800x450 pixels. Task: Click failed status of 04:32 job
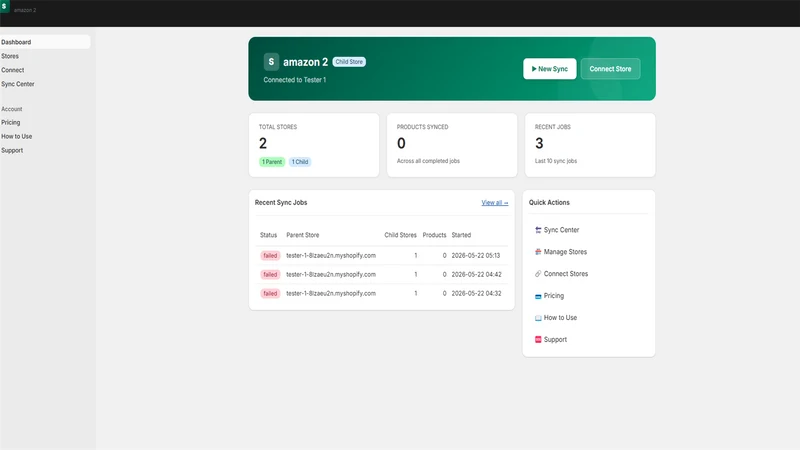pos(270,293)
